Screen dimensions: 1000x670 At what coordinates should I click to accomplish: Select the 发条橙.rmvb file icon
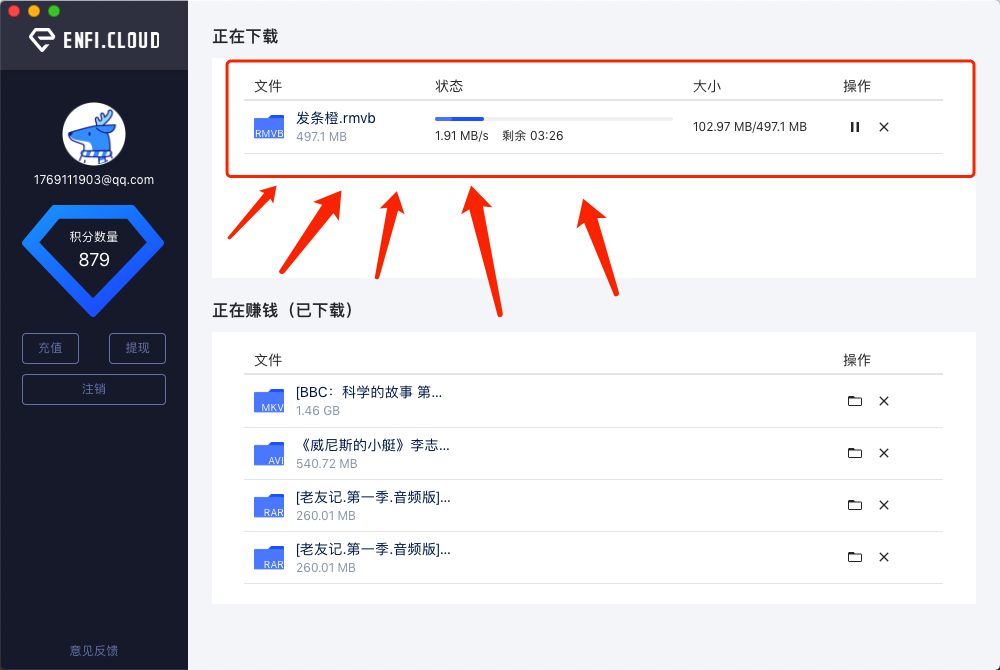click(269, 127)
